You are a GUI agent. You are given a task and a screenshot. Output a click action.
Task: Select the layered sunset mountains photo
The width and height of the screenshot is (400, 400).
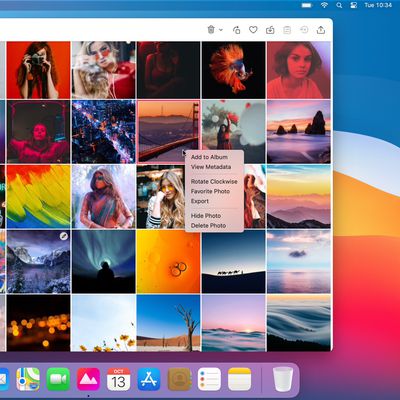(299, 197)
